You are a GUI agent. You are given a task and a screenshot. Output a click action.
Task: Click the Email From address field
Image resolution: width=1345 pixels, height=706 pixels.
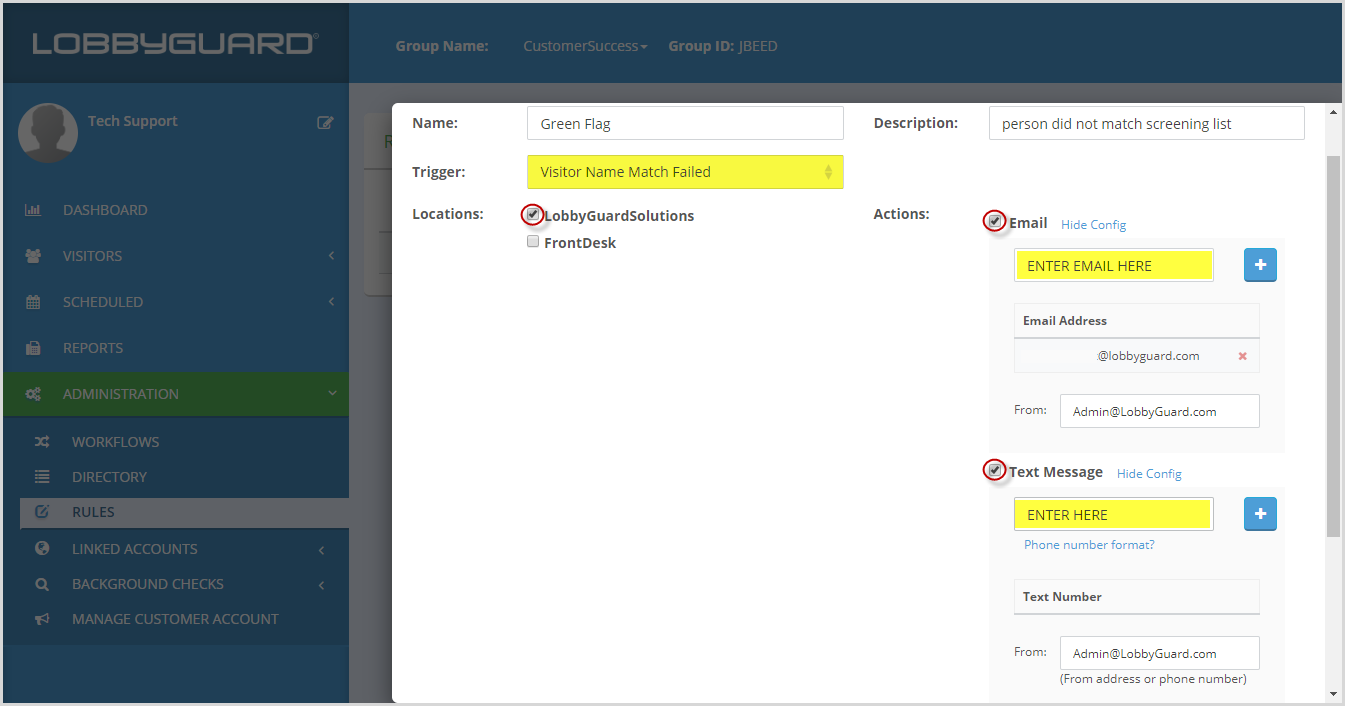(x=1159, y=411)
